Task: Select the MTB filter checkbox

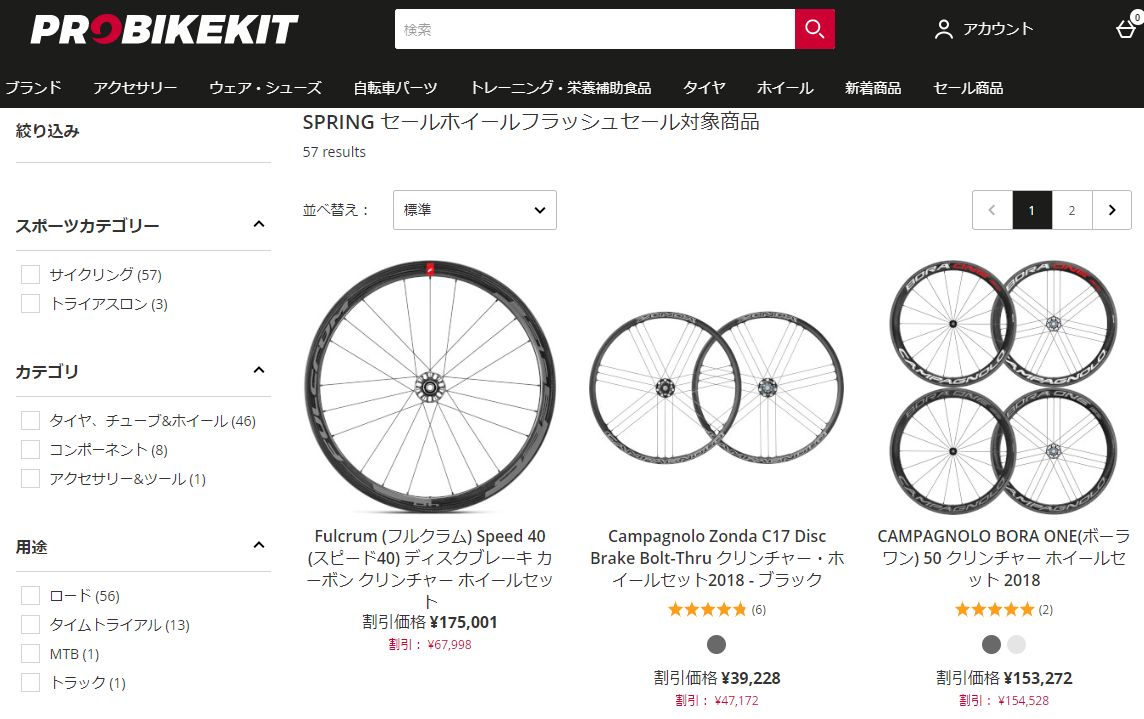Action: tap(30, 653)
